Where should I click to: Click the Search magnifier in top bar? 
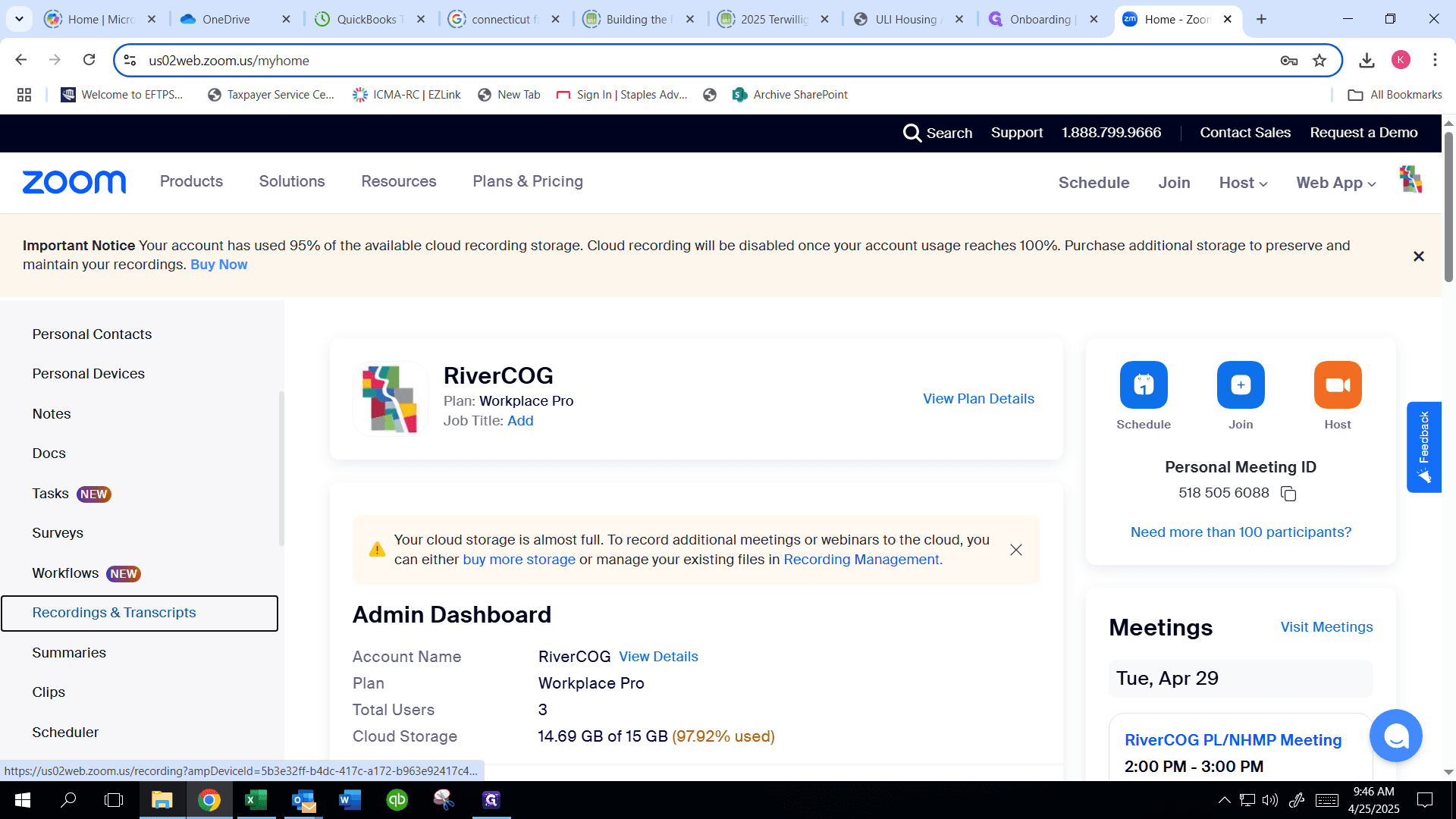tap(912, 133)
